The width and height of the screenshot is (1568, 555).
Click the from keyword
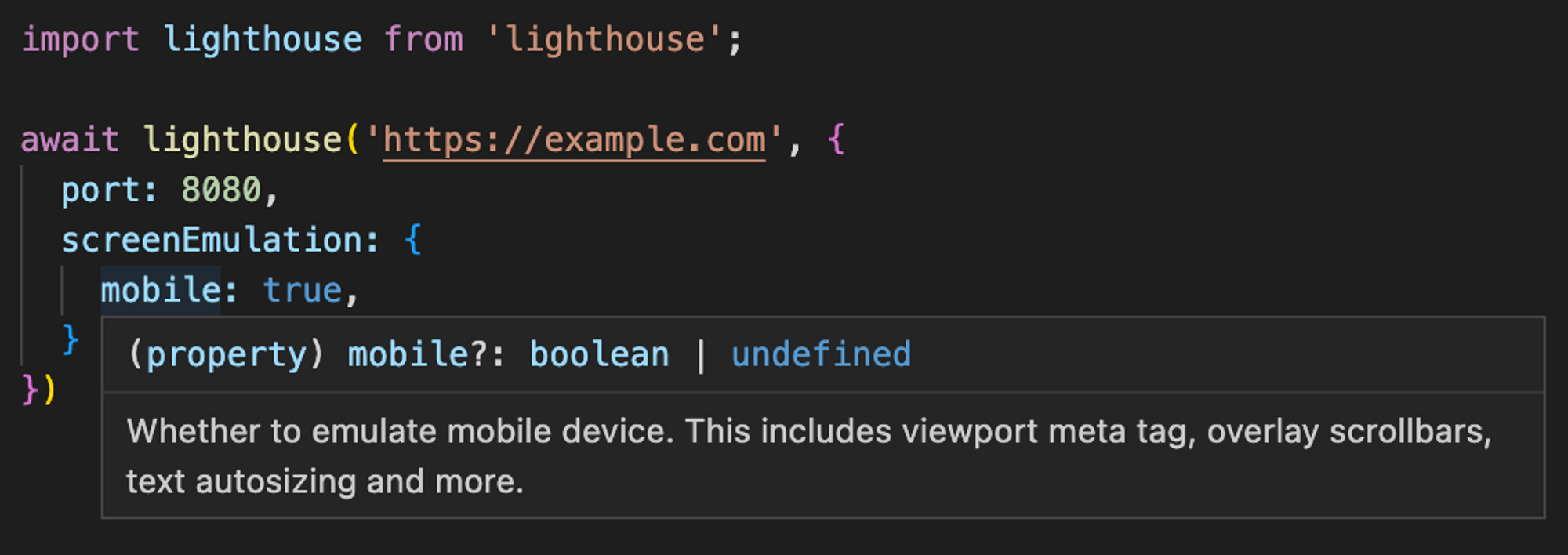pos(423,40)
